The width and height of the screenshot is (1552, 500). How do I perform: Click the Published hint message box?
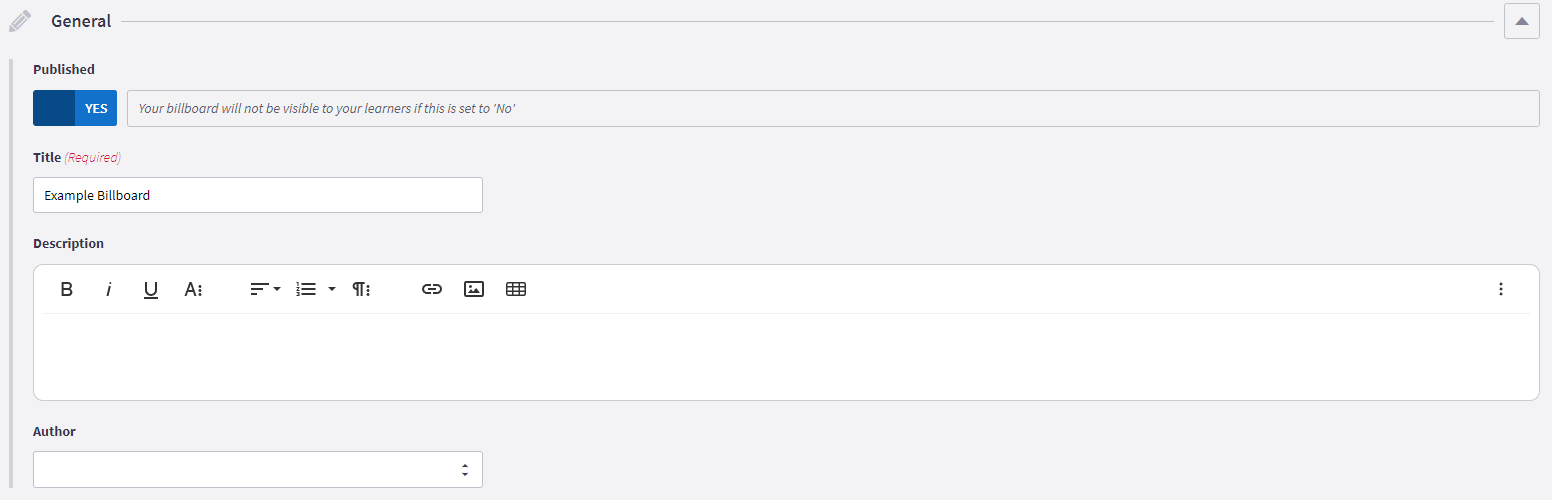point(833,108)
